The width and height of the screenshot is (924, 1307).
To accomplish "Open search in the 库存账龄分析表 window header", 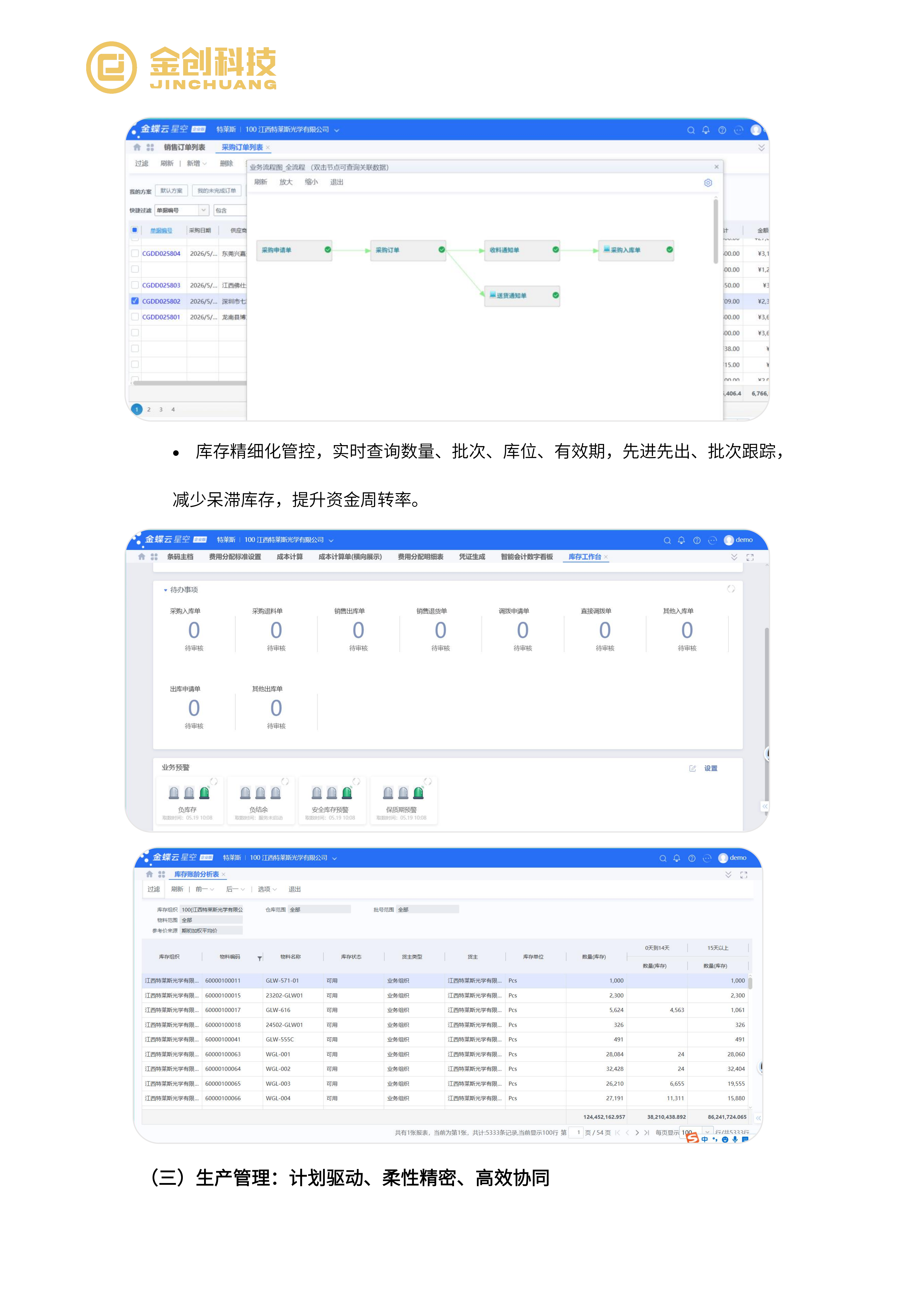I will click(x=663, y=858).
